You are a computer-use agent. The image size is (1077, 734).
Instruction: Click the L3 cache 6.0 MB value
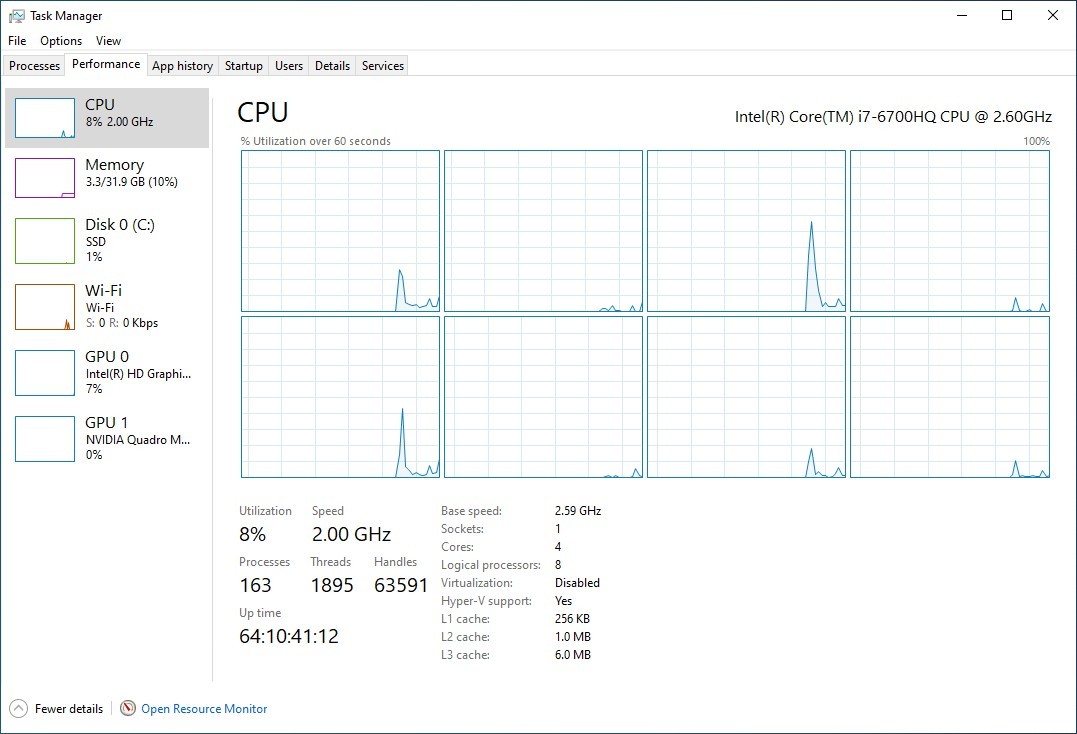572,655
